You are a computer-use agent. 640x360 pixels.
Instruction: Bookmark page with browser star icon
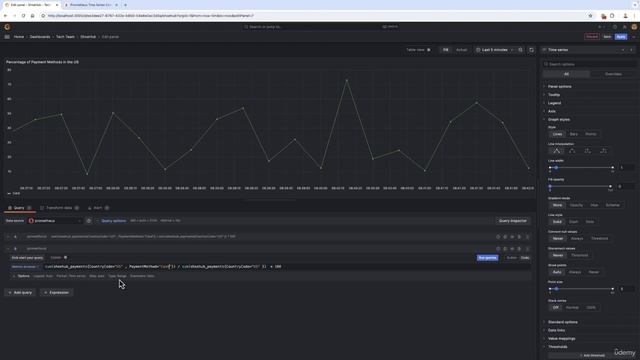pyautogui.click(x=590, y=16)
